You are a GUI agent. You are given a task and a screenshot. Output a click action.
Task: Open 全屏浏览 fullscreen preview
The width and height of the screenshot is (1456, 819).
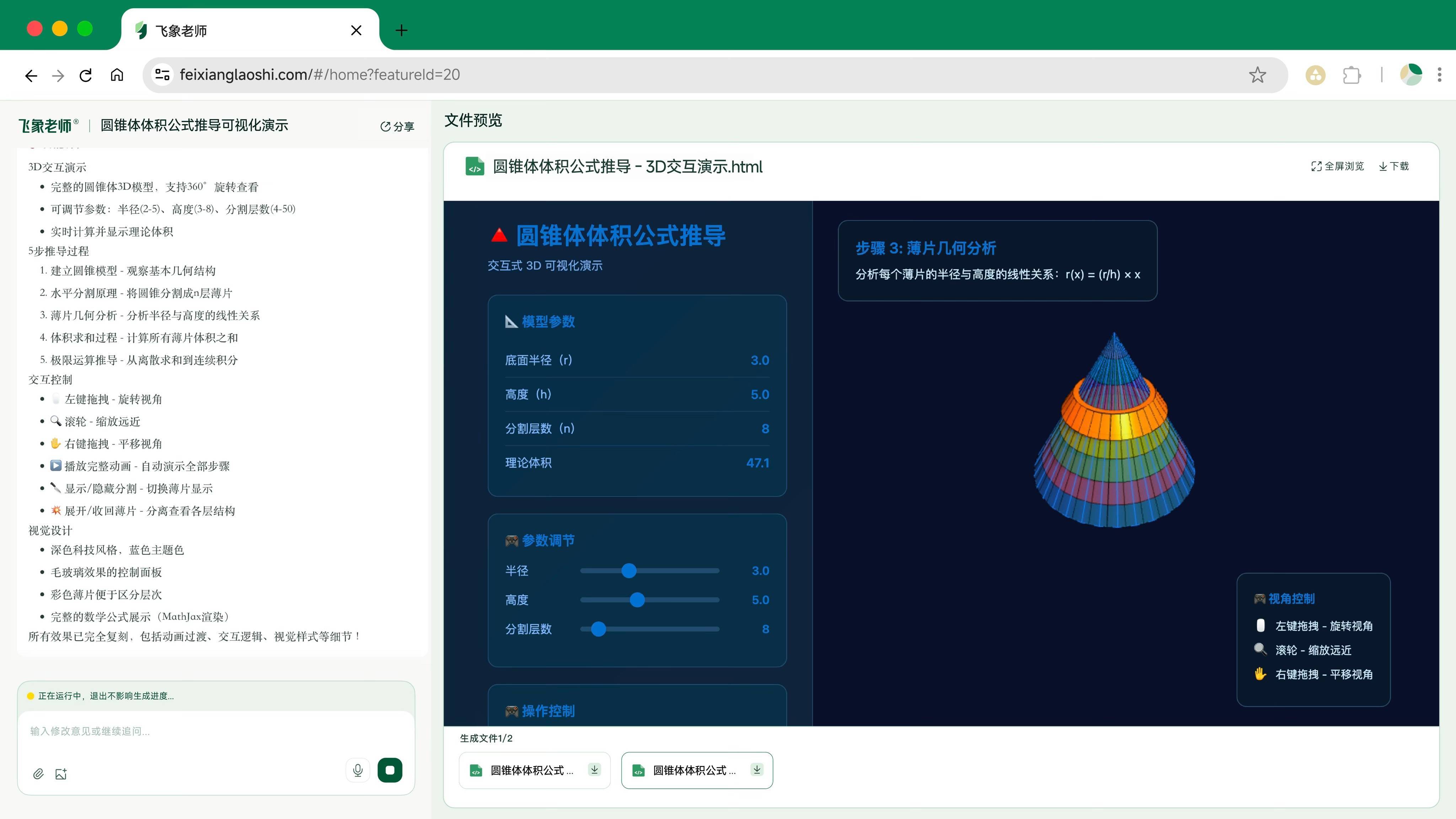tap(1337, 166)
